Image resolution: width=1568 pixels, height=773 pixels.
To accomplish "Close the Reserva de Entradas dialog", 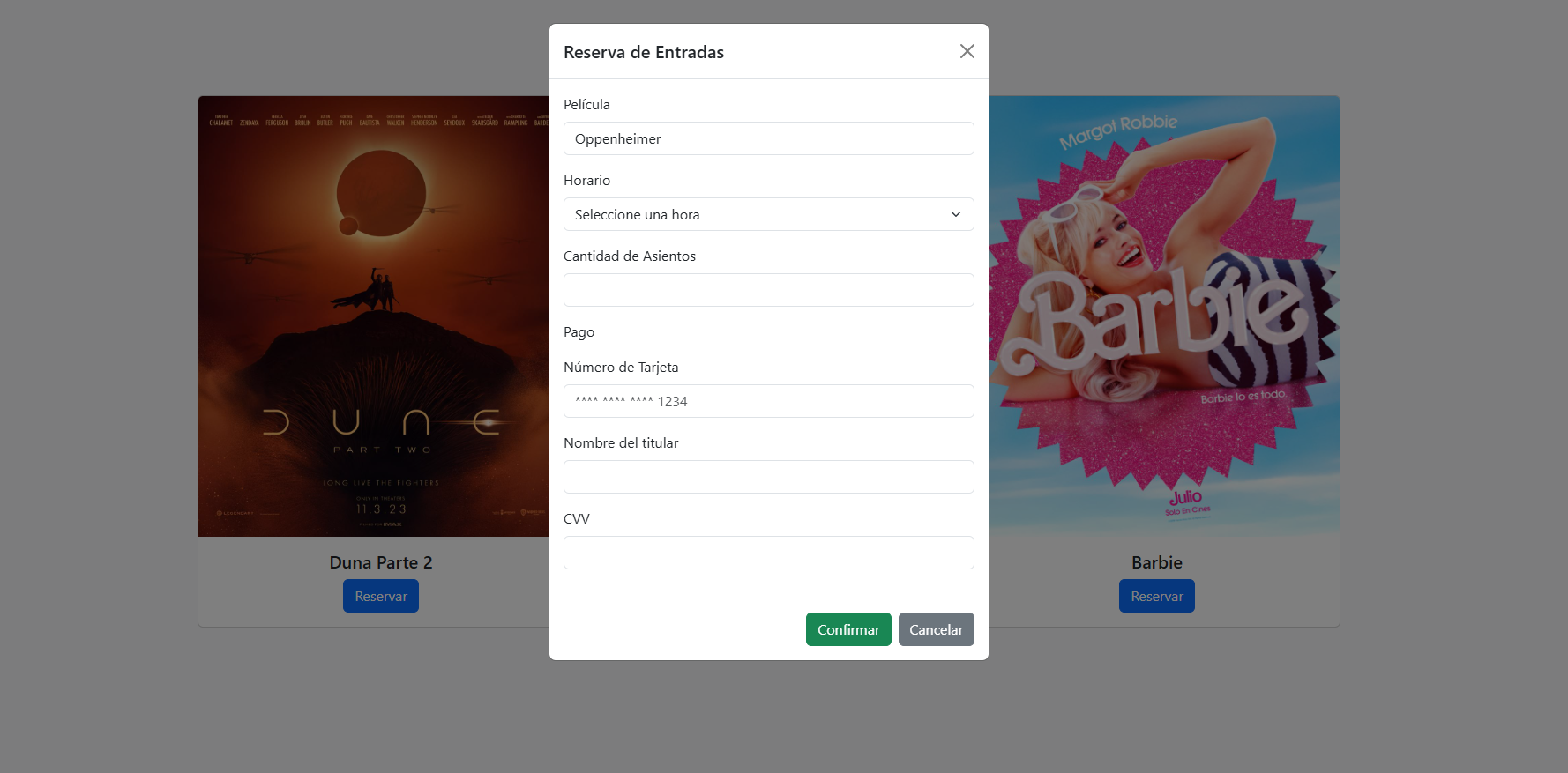I will [x=967, y=51].
